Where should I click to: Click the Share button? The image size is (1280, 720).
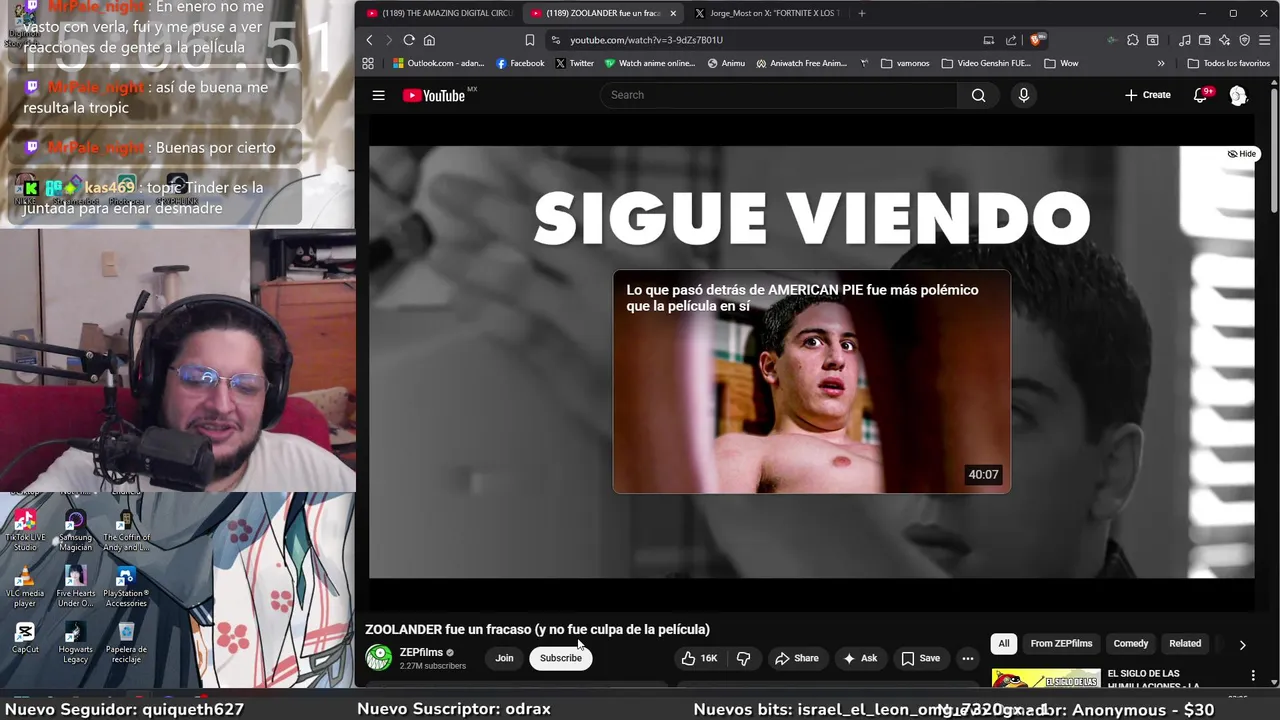coord(796,658)
